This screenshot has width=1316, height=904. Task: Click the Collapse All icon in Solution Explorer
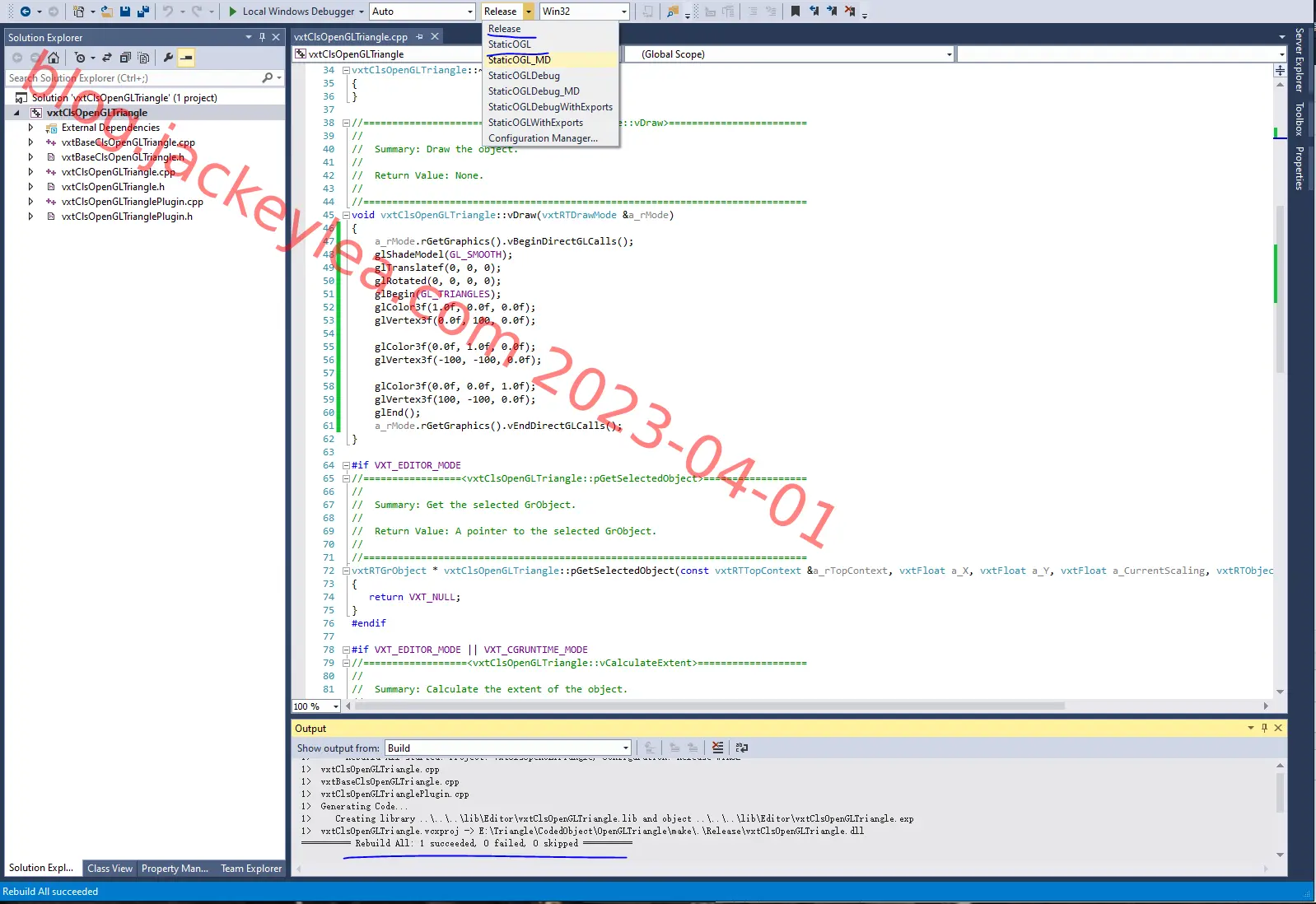(125, 58)
